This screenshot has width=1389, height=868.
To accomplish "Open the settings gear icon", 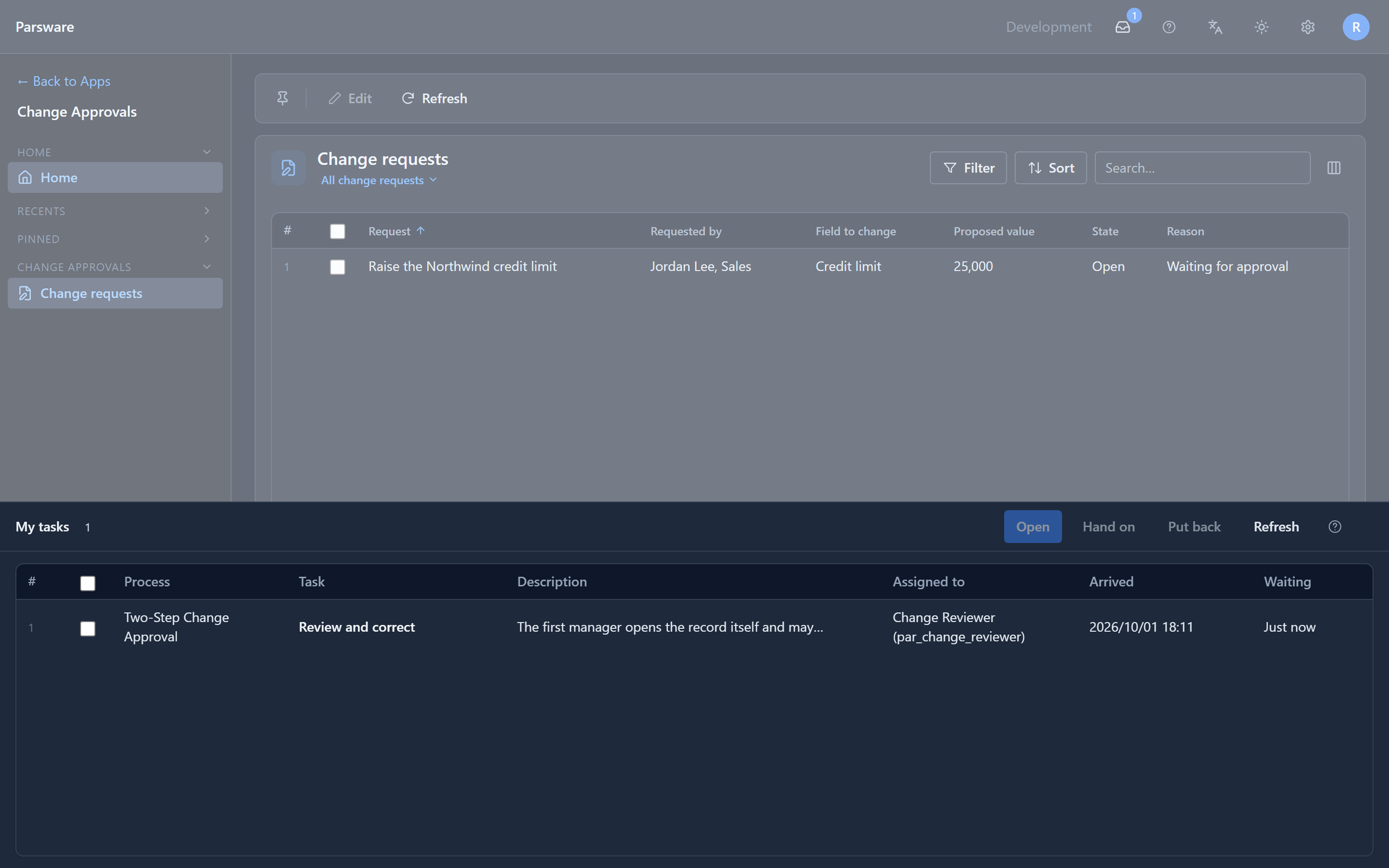I will click(1307, 27).
